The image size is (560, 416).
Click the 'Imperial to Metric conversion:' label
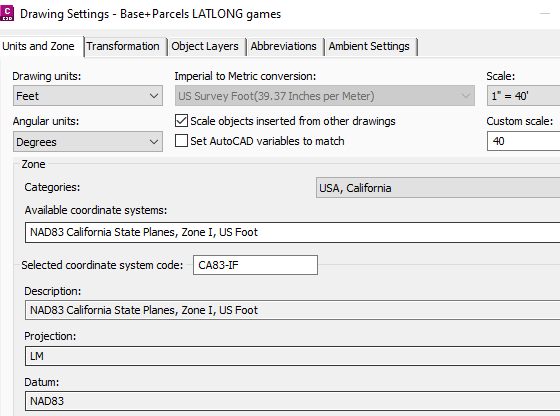pyautogui.click(x=245, y=76)
